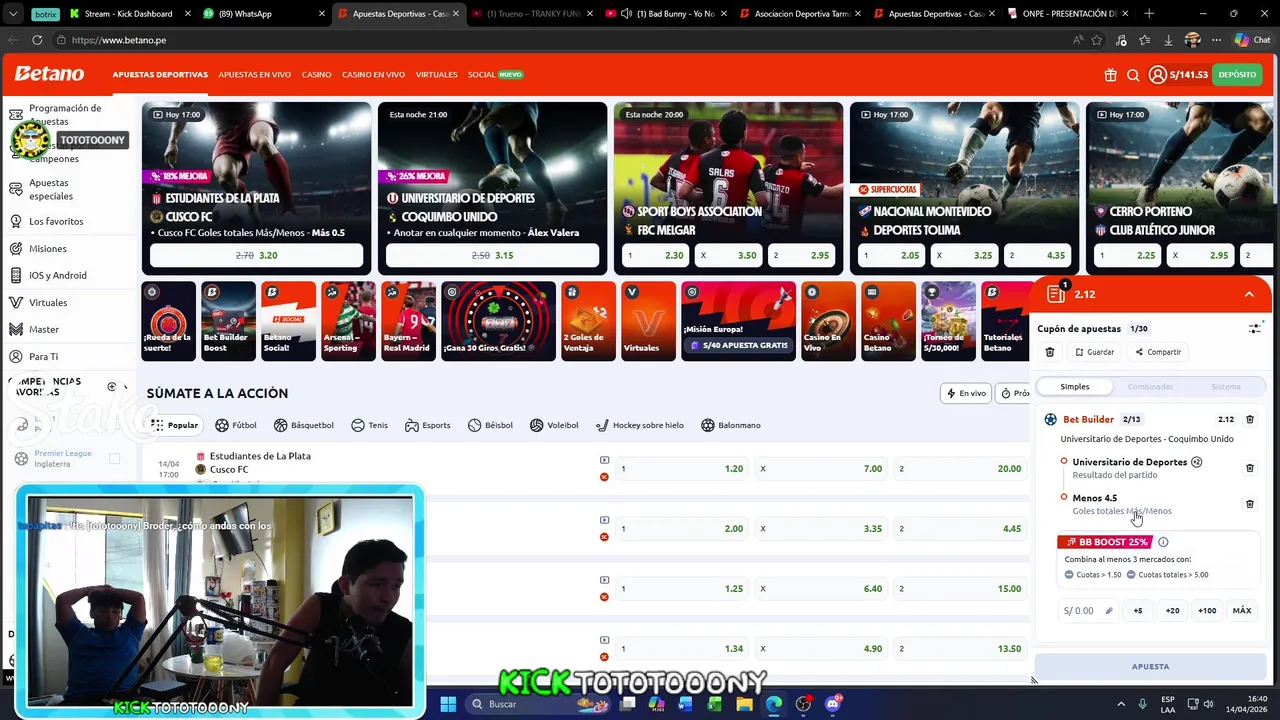This screenshot has width=1280, height=720.
Task: Select the Balonmano sport filter
Action: click(x=731, y=425)
